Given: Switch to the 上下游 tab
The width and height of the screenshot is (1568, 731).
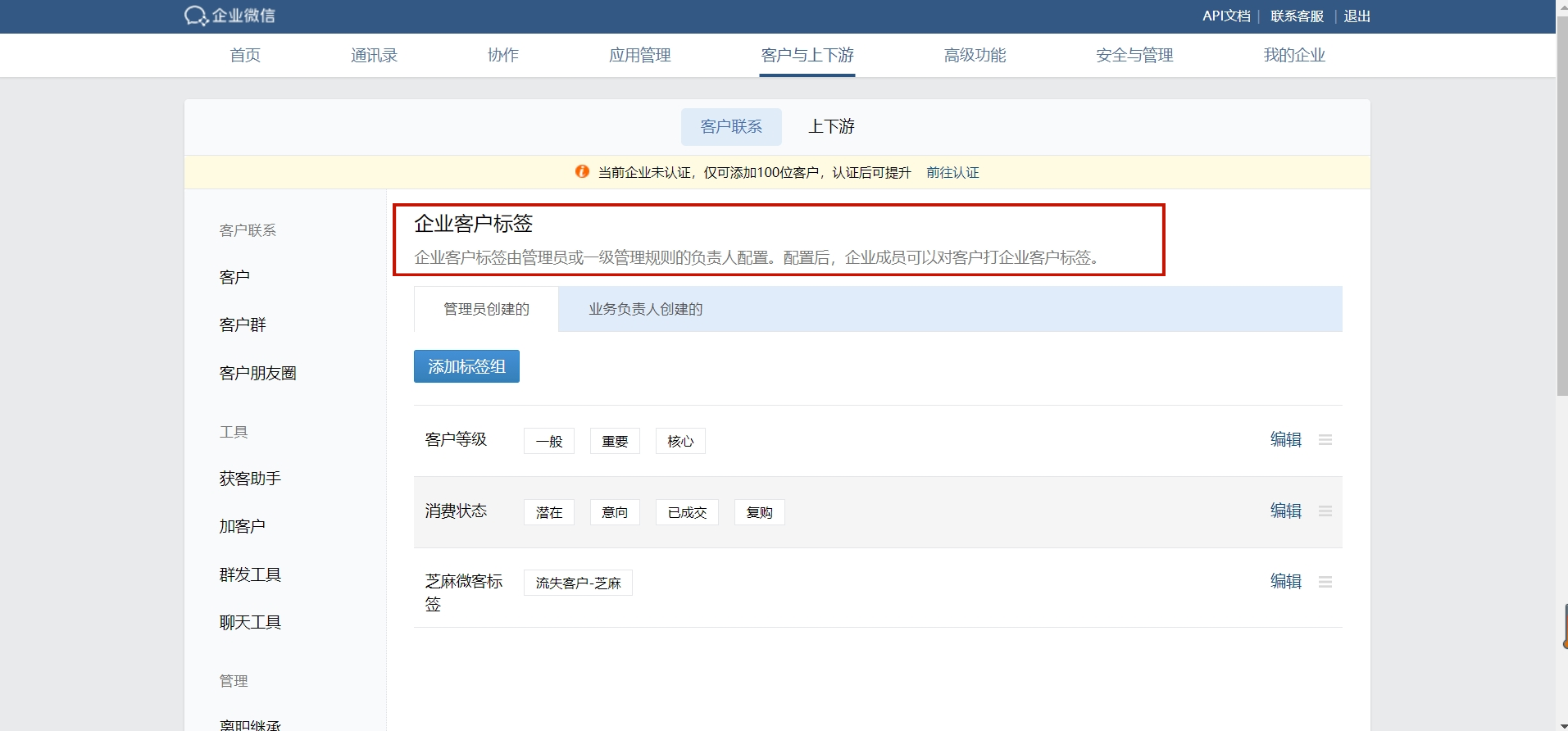Looking at the screenshot, I should click(x=831, y=126).
